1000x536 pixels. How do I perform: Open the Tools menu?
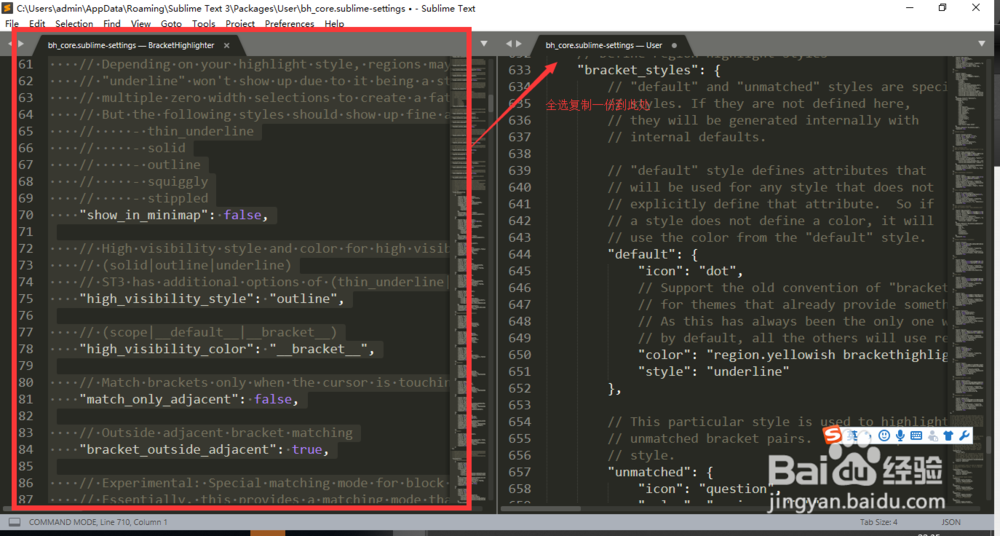pos(203,24)
